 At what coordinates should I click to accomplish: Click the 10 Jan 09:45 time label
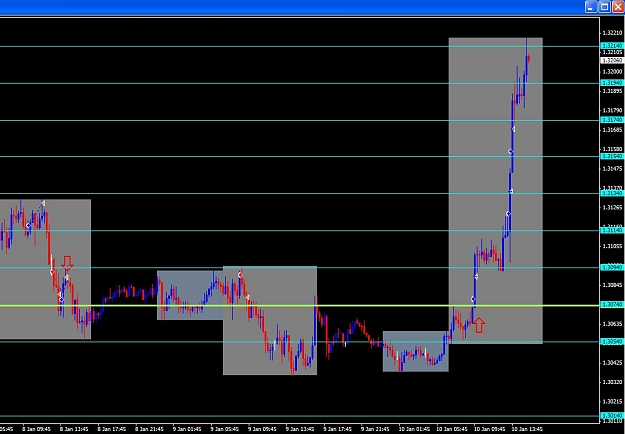tap(489, 429)
